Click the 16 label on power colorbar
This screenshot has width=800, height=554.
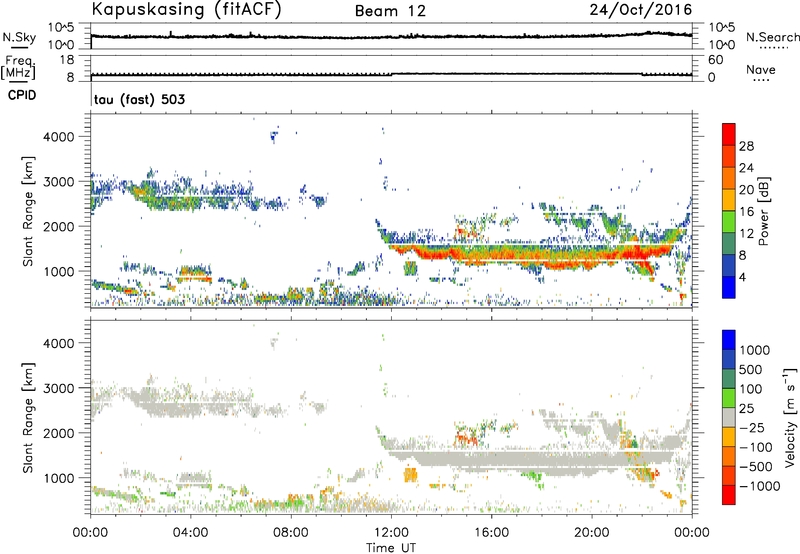coord(746,212)
